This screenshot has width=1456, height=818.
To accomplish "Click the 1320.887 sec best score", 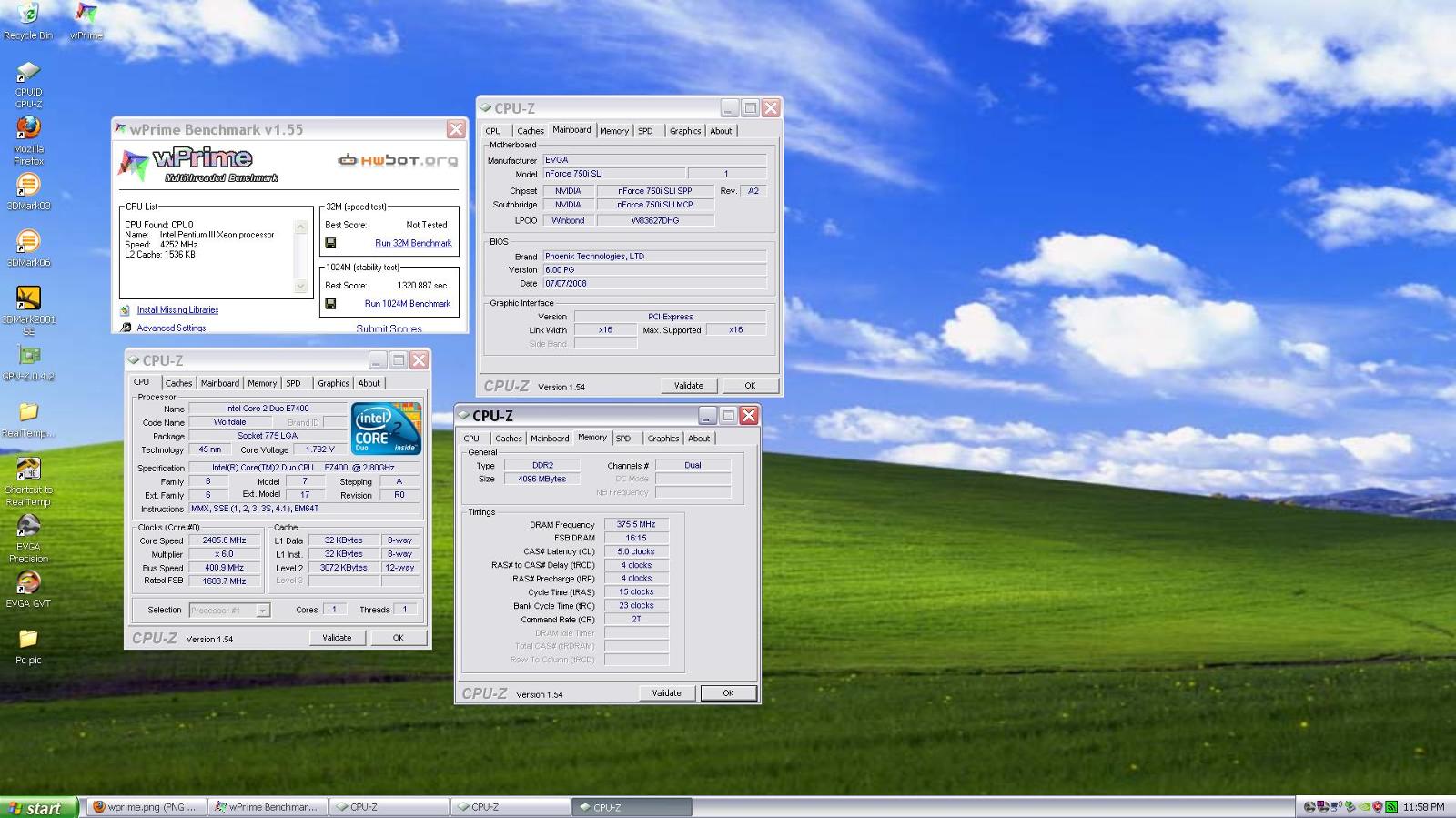I will 421,286.
